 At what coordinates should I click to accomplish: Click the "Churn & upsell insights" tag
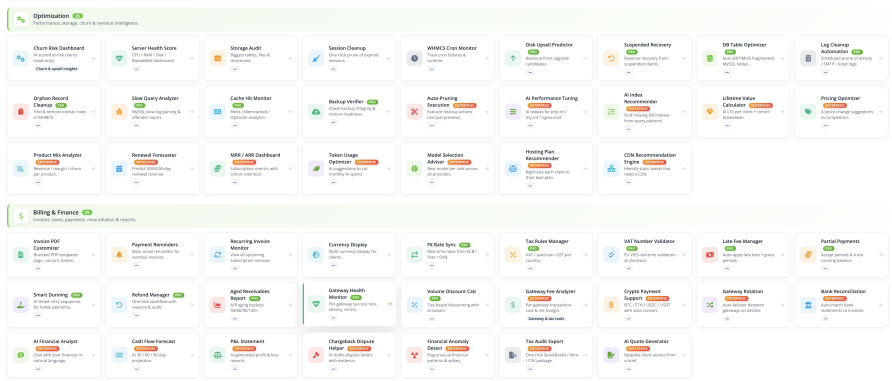click(x=57, y=69)
